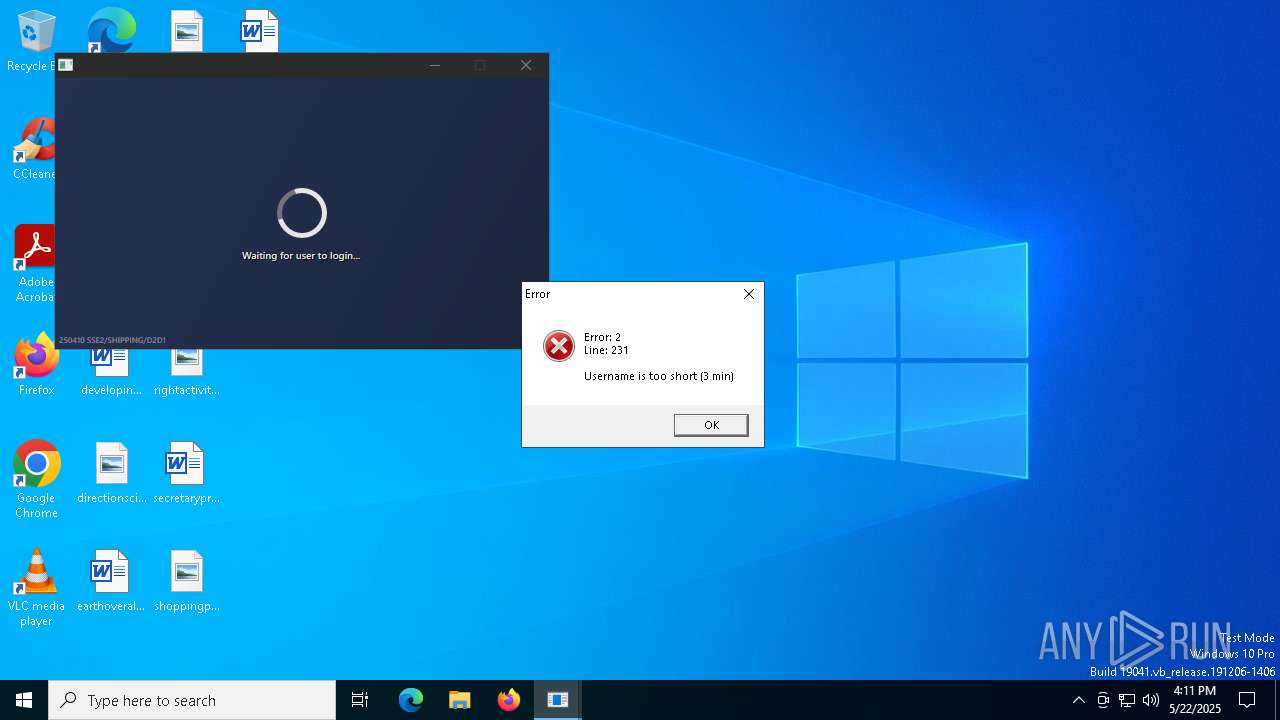
Task: Click the Meet Now tray icon
Action: click(x=1103, y=700)
